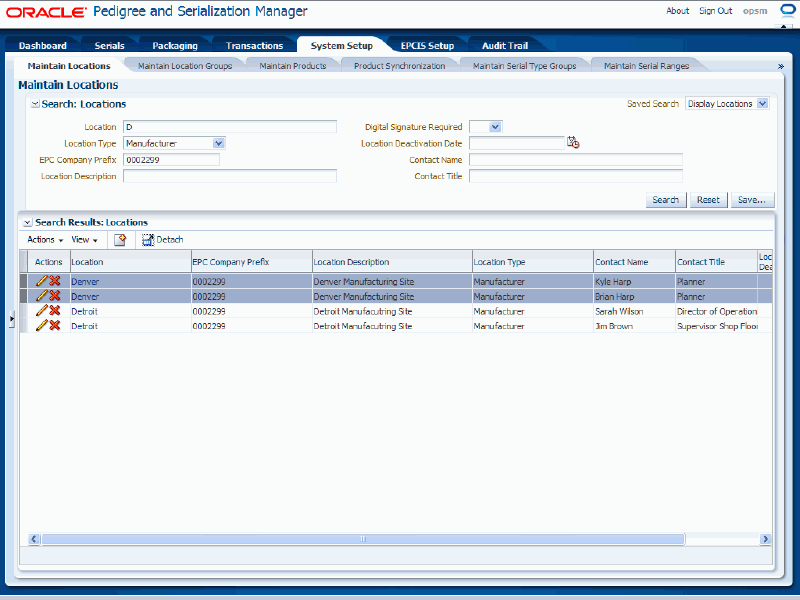Click the Reset button
The height and width of the screenshot is (600, 800).
[x=708, y=200]
